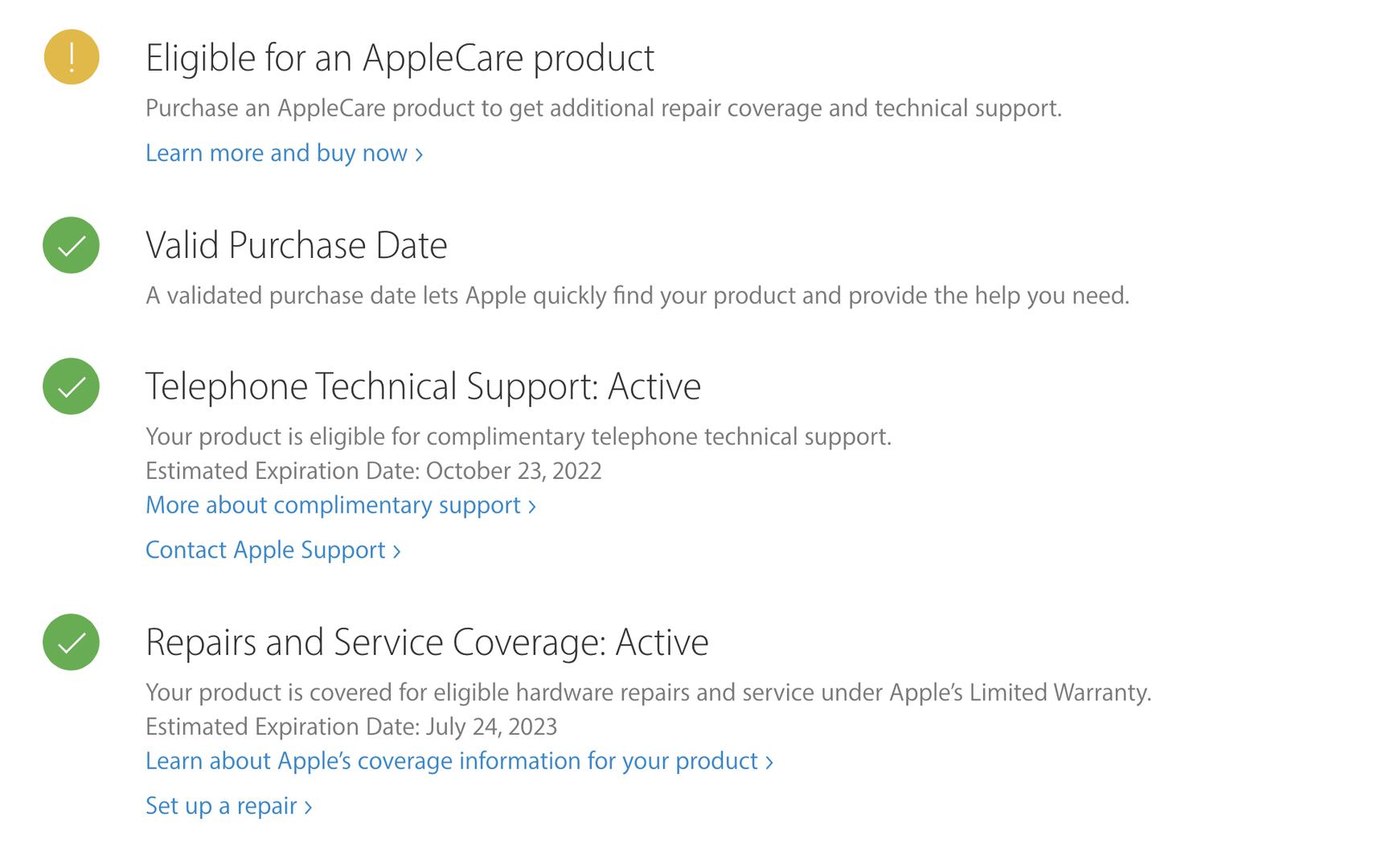Click the green checkmark beside Valid Purchase Date

72,245
